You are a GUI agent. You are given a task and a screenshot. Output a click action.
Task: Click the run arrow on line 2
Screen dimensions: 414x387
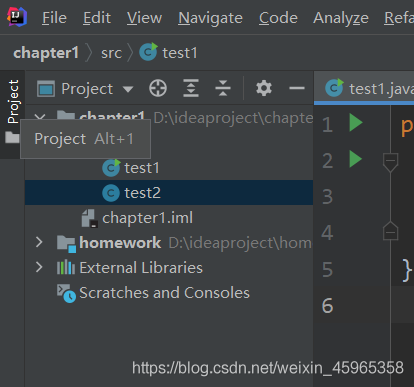coord(356,159)
